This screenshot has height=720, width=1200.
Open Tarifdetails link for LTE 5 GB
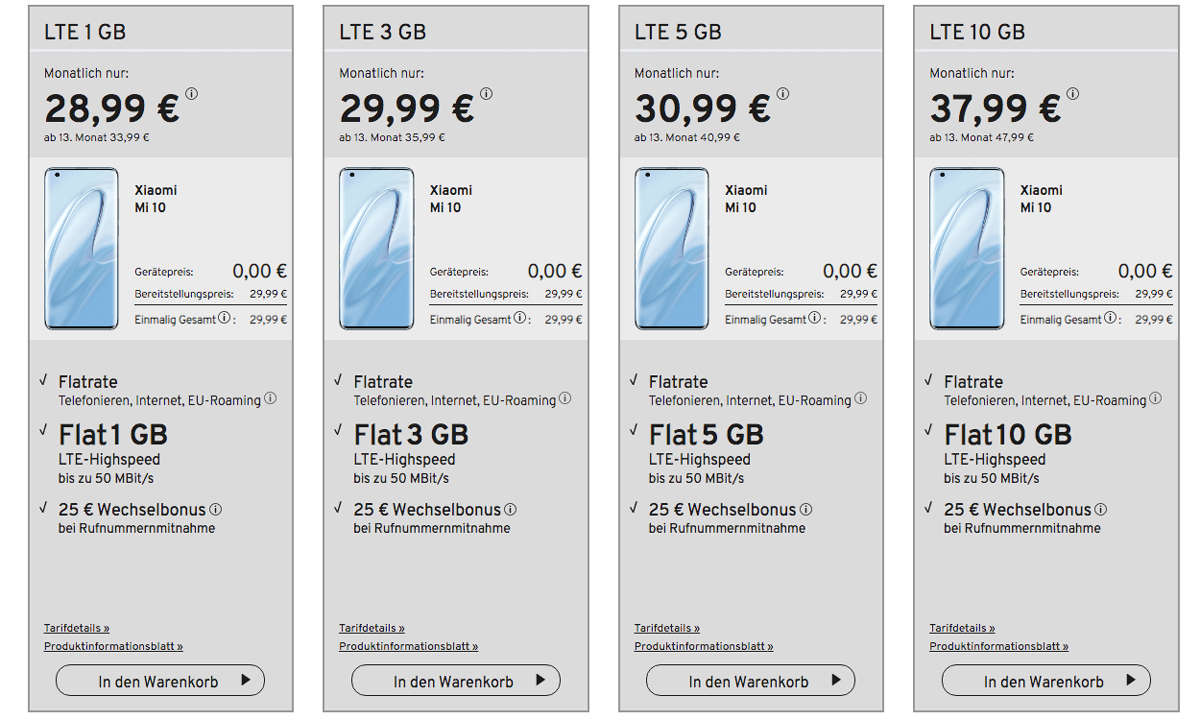pyautogui.click(x=667, y=629)
